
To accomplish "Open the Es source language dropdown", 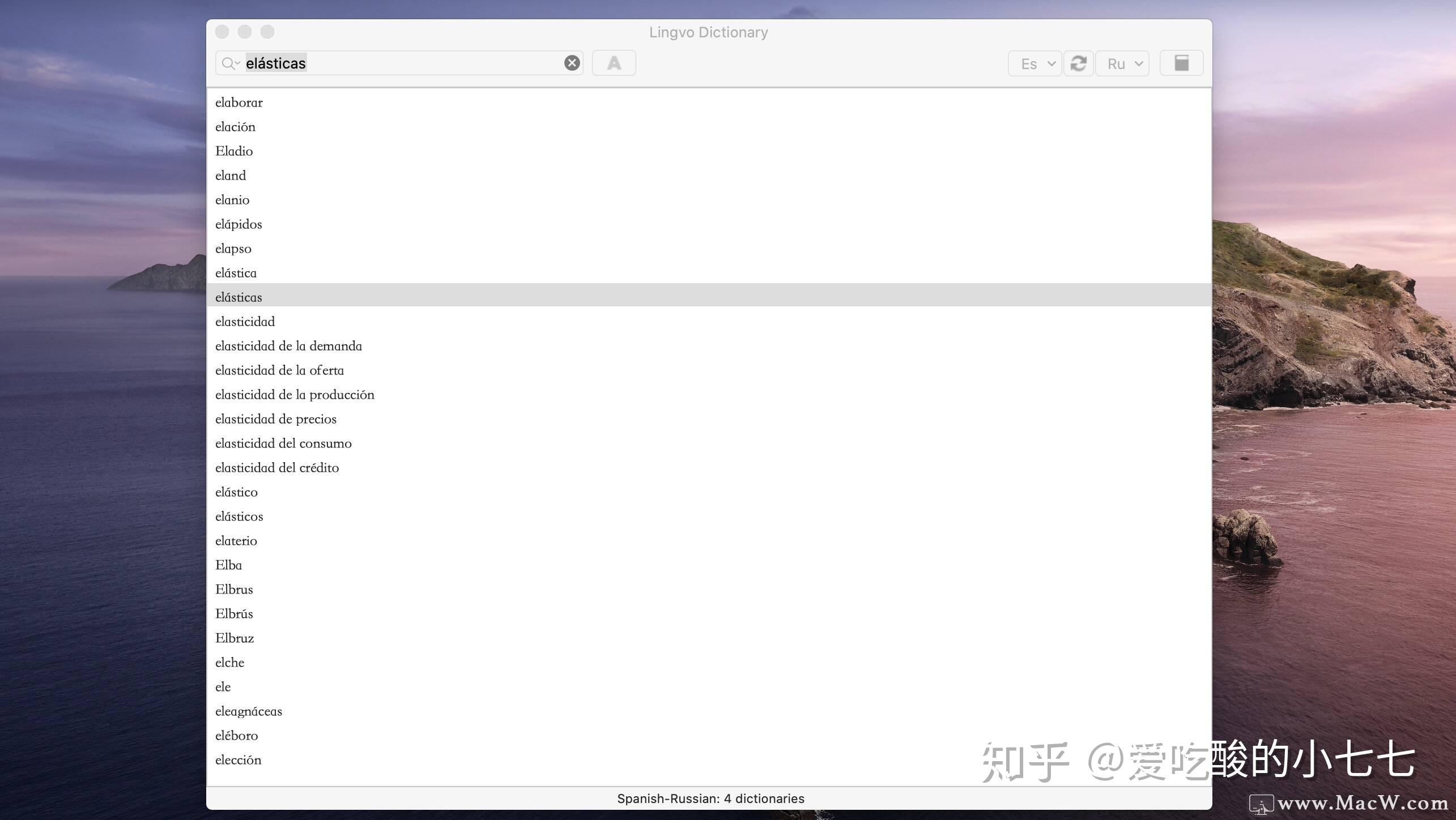I will click(1034, 63).
